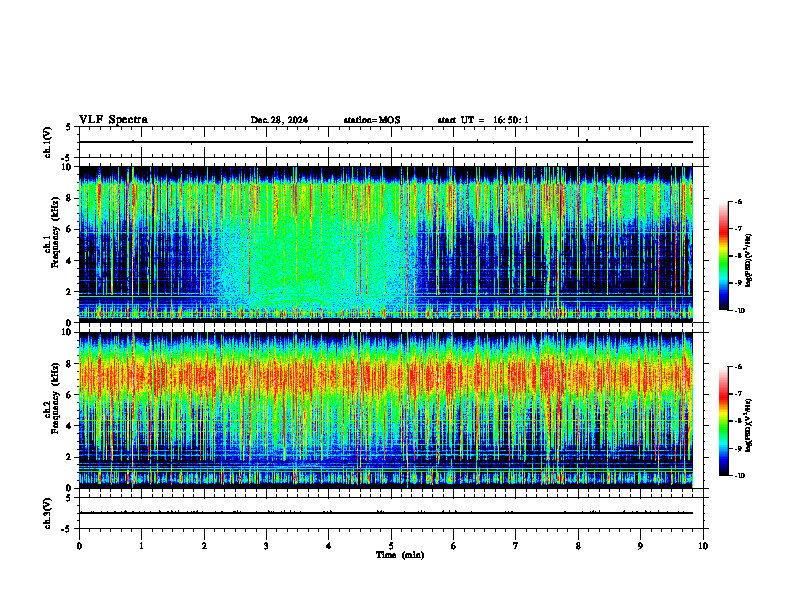The width and height of the screenshot is (792, 612).
Task: Select the date label Dec. 28, 2024
Action: point(279,120)
